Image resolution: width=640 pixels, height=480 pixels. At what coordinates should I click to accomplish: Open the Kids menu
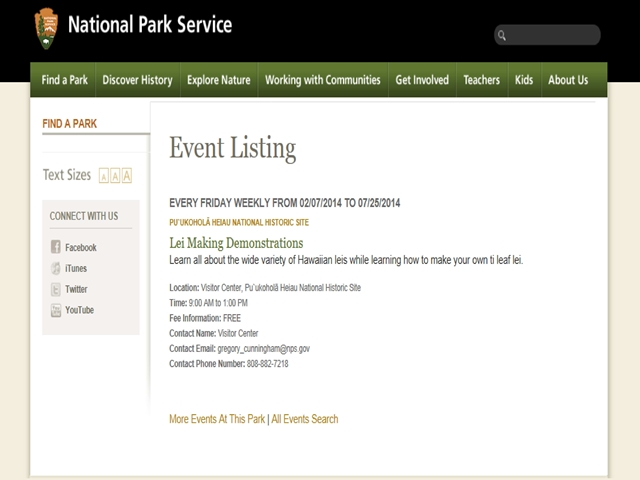click(x=524, y=80)
